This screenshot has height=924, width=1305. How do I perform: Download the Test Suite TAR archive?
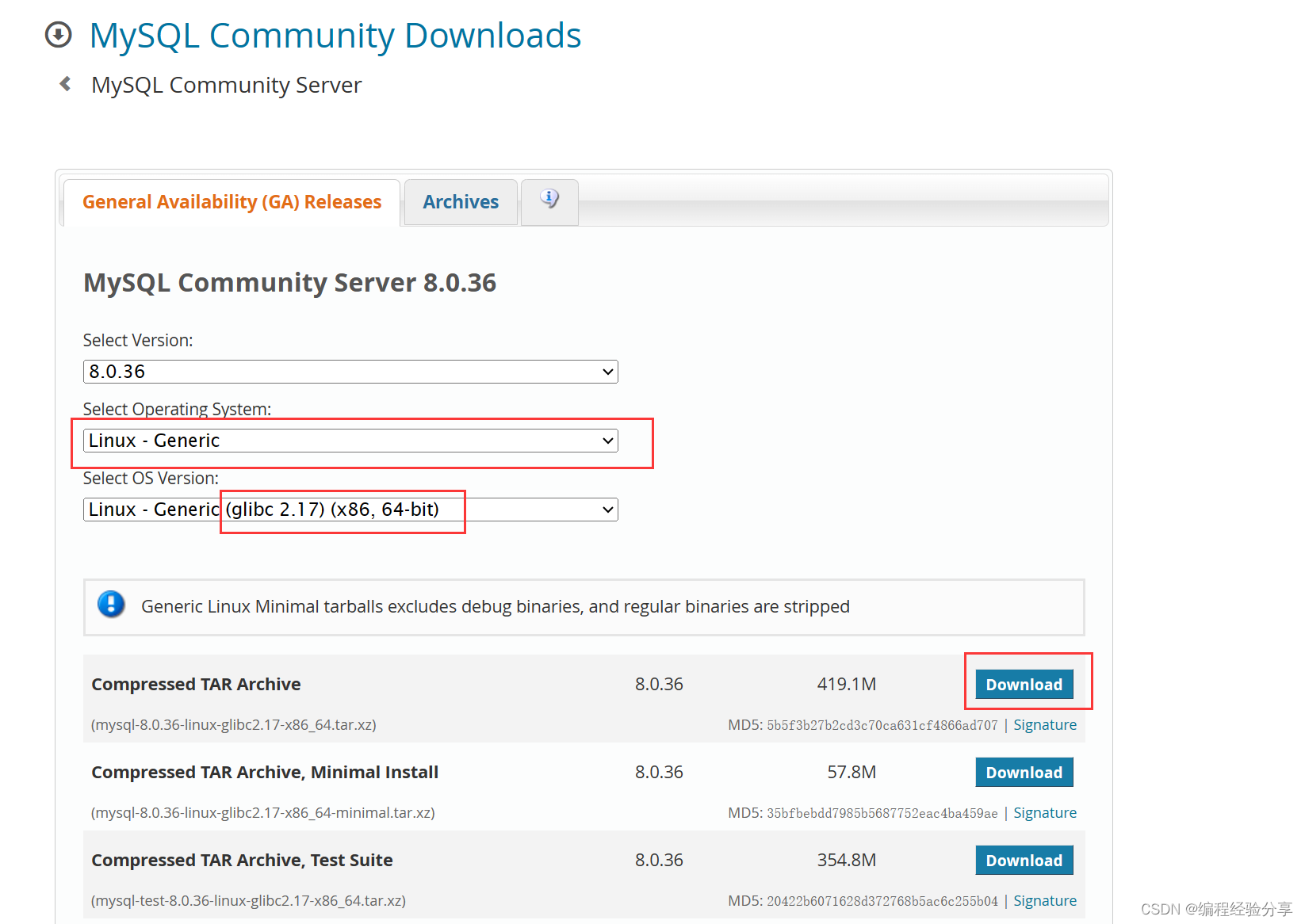pyautogui.click(x=1024, y=860)
